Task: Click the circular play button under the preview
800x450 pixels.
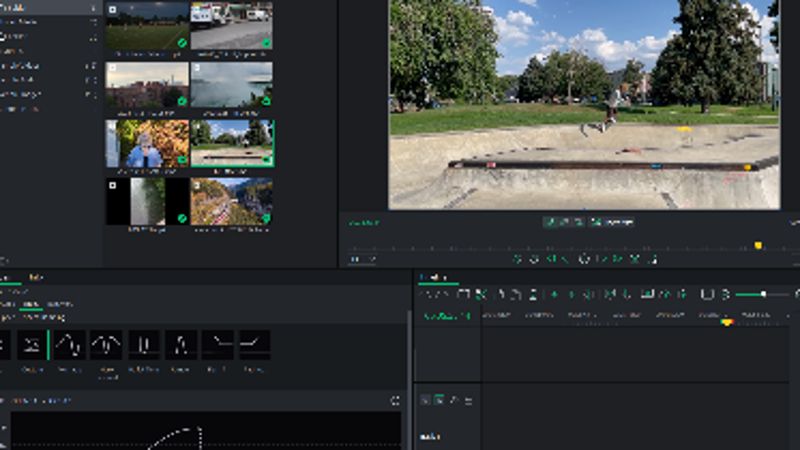Action: [584, 259]
